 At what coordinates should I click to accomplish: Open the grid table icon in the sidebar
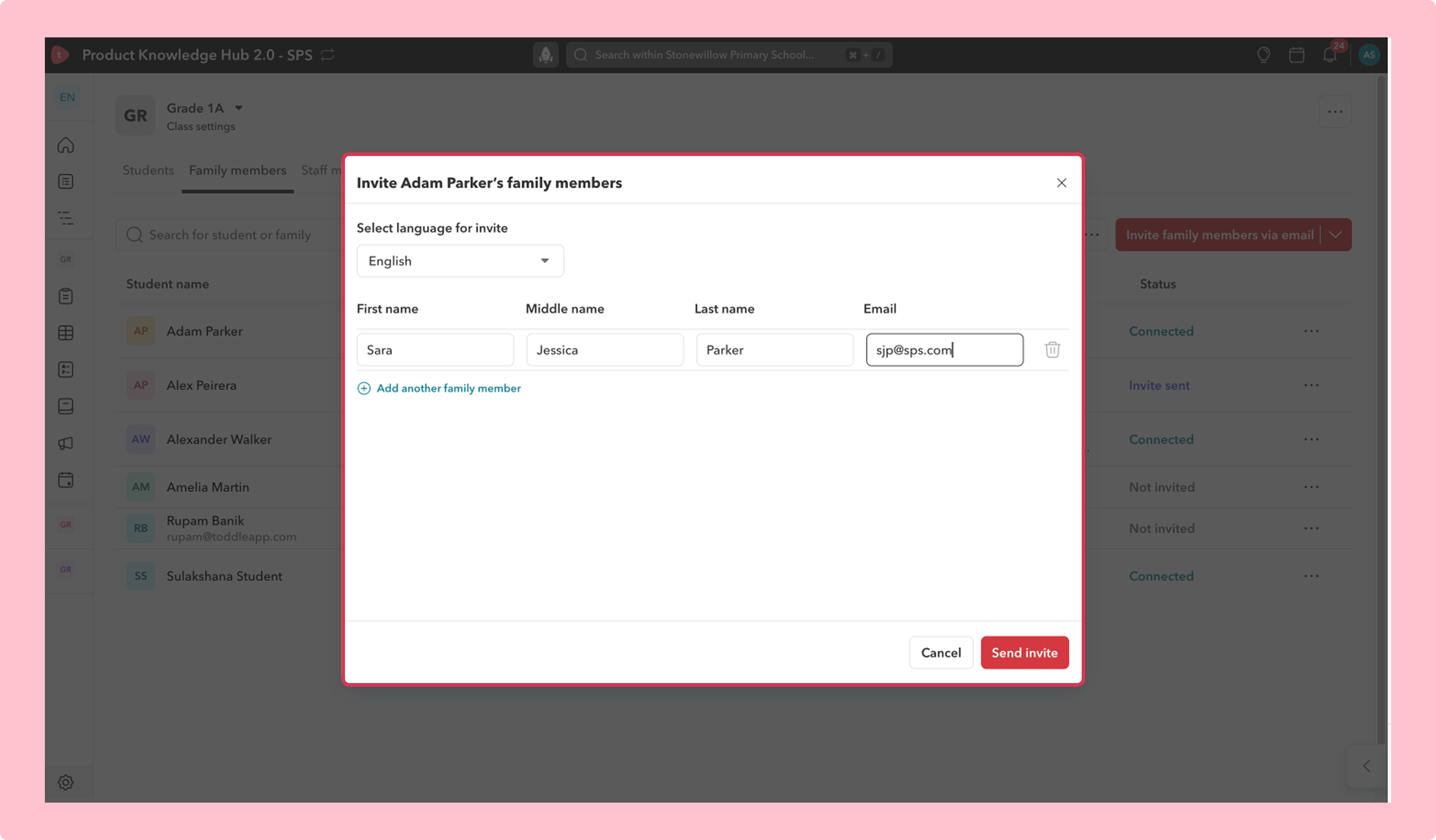pos(65,333)
